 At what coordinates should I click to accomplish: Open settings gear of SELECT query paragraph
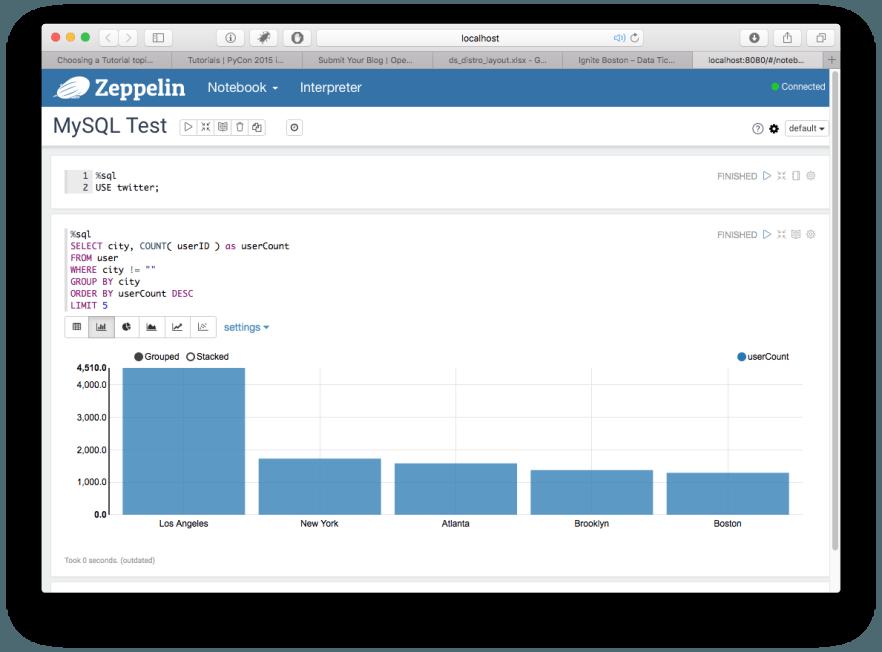point(811,234)
